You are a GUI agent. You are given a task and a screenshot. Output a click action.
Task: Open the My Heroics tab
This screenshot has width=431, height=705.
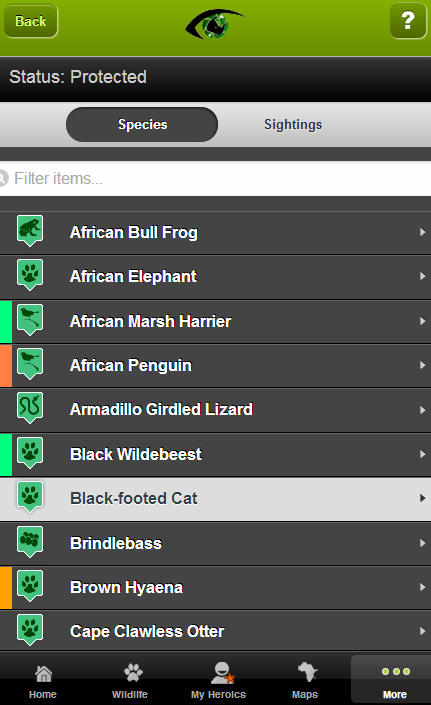(218, 682)
